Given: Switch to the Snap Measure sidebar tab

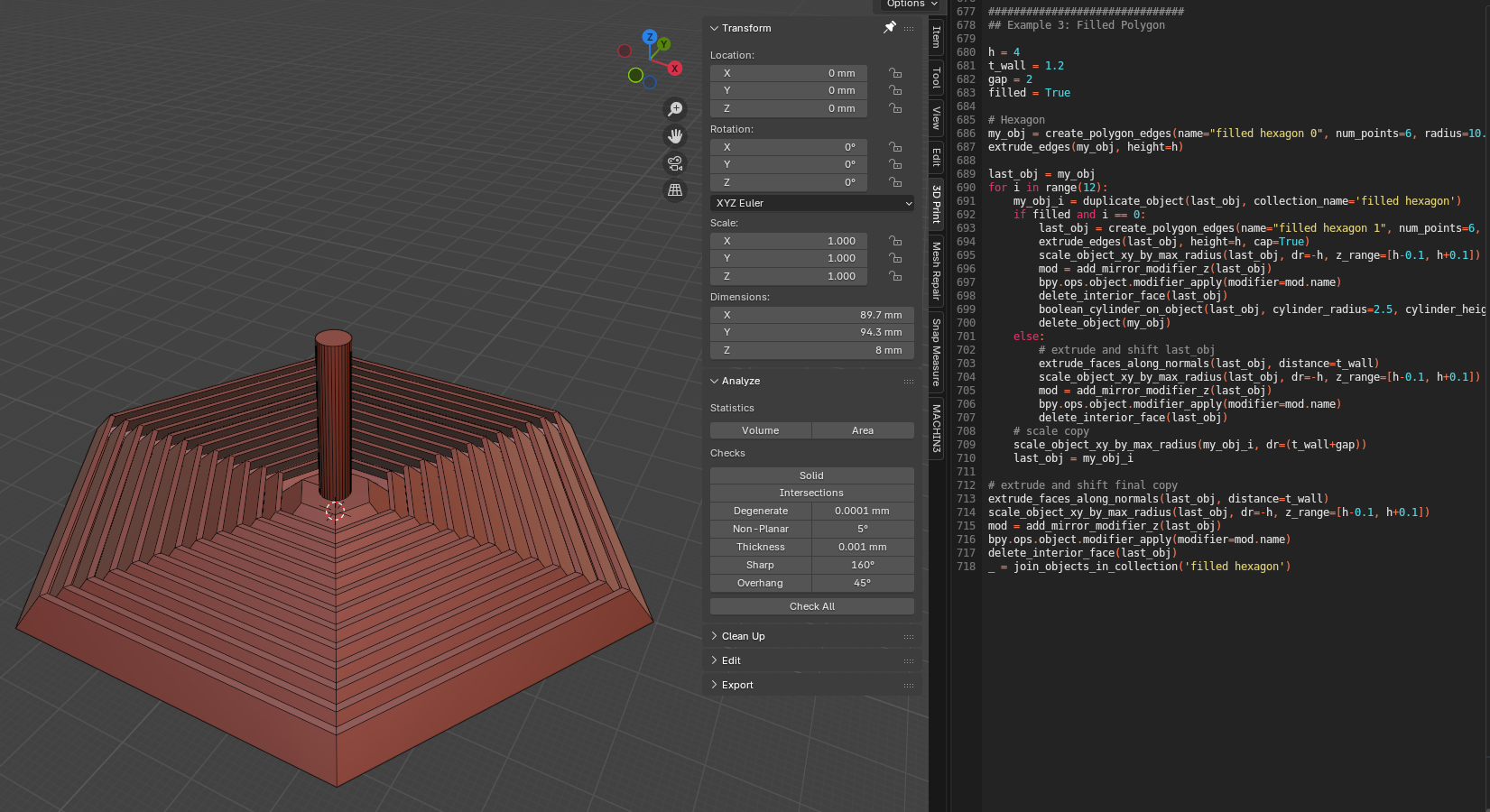Looking at the screenshot, I should point(936,352).
